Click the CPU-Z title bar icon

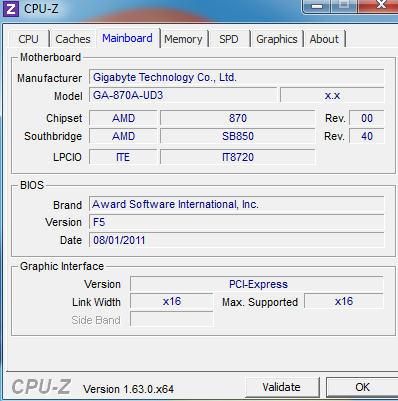(x=10, y=9)
